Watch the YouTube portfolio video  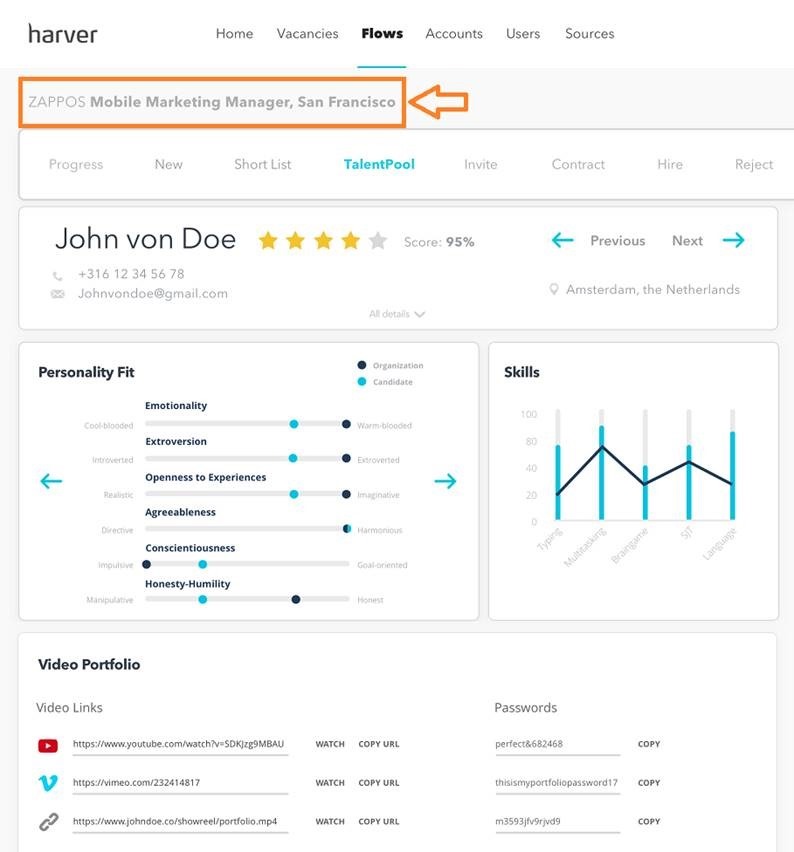pos(330,745)
